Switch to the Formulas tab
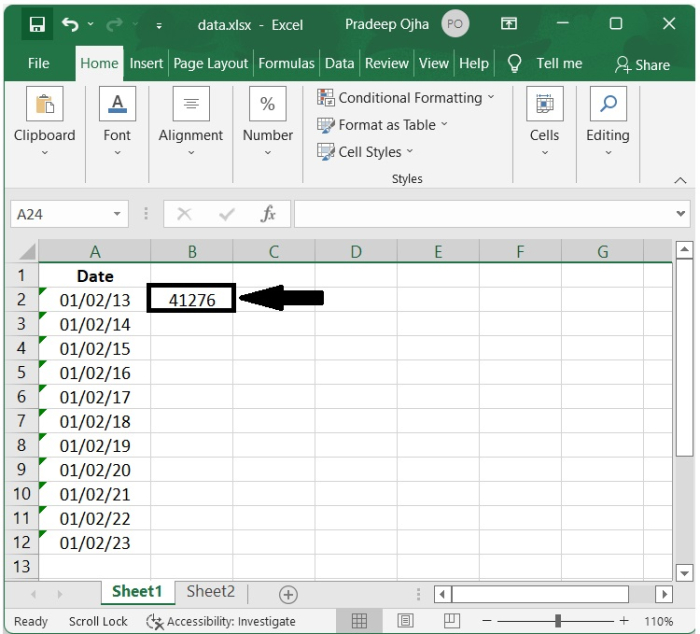Screen dimensions: 700x634 [286, 63]
